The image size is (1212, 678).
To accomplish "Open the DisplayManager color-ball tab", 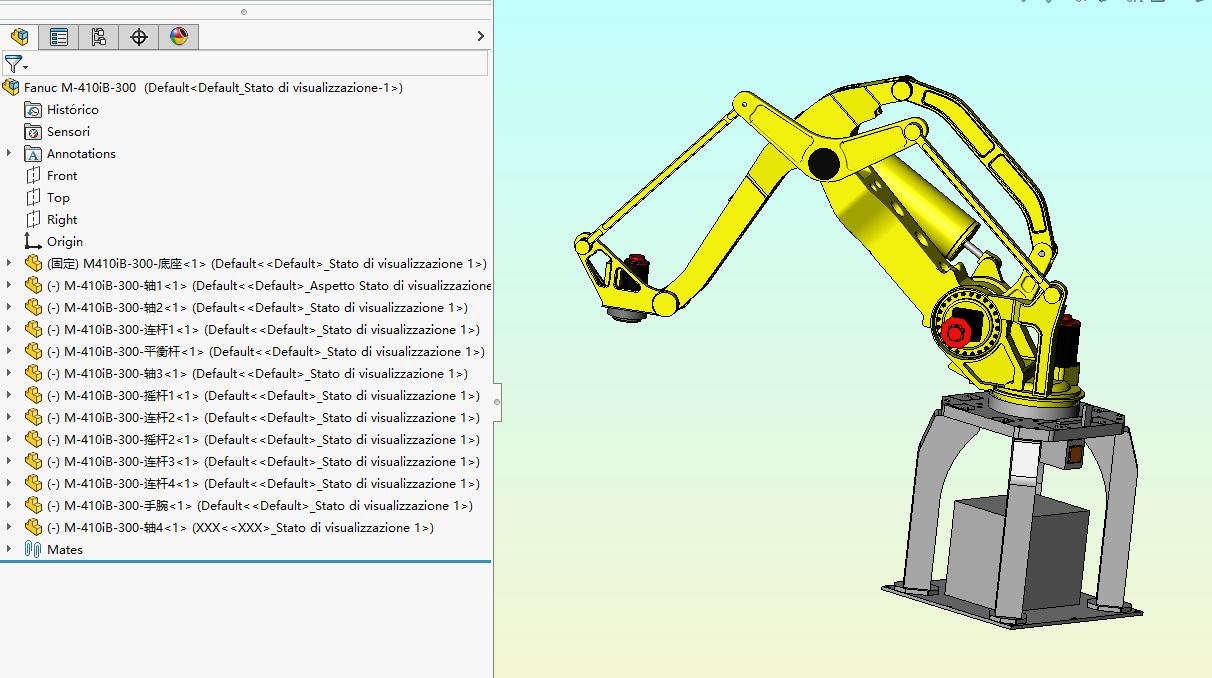I will tap(179, 37).
